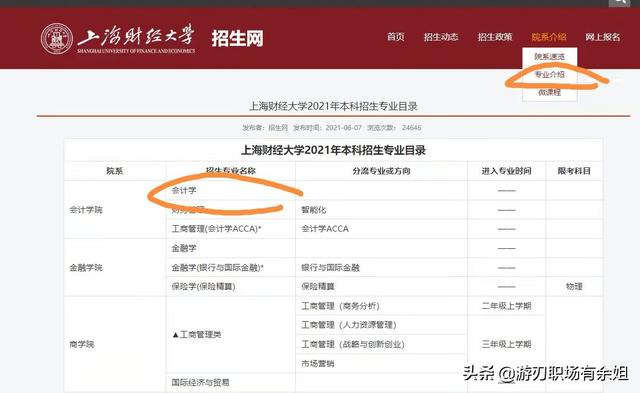Click the university seal logo
The image size is (640, 393).
tap(57, 39)
